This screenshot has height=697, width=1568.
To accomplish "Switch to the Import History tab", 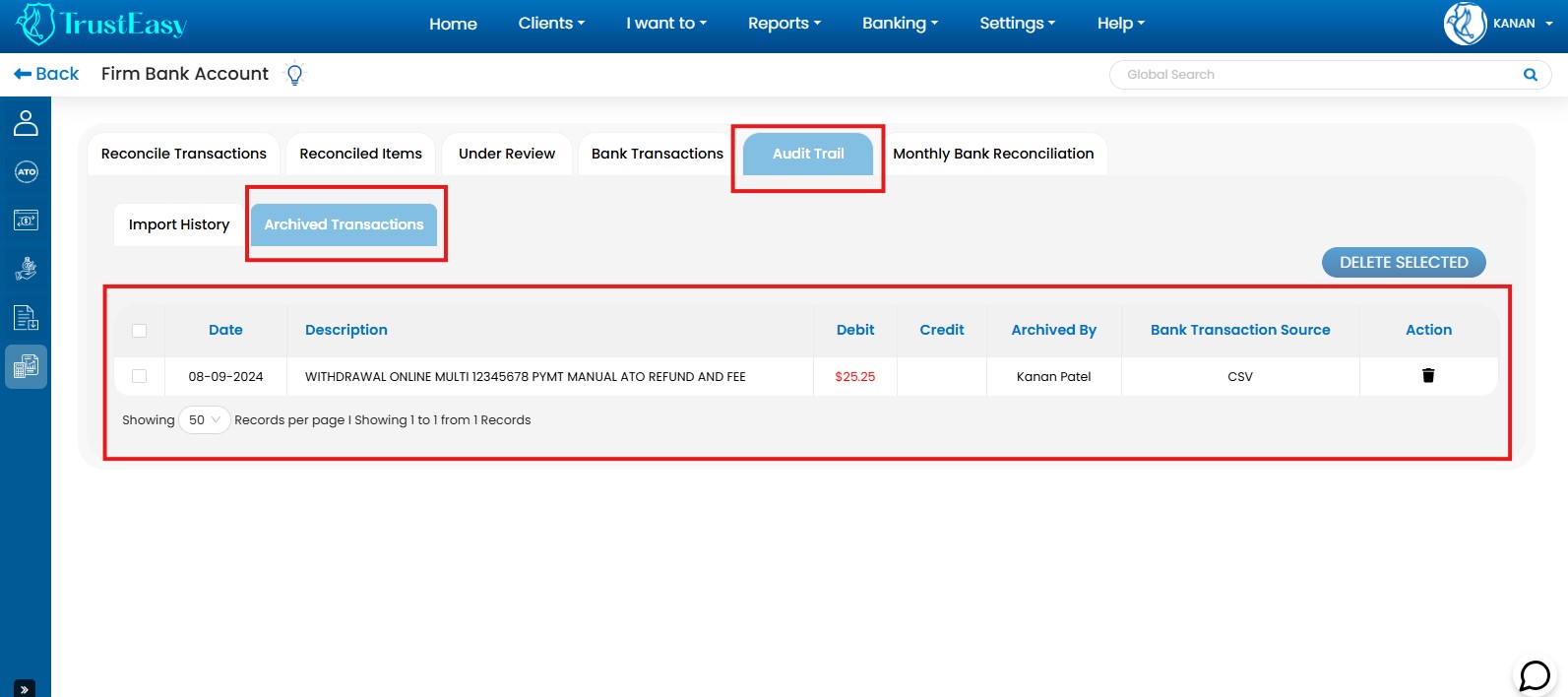I will (x=179, y=224).
